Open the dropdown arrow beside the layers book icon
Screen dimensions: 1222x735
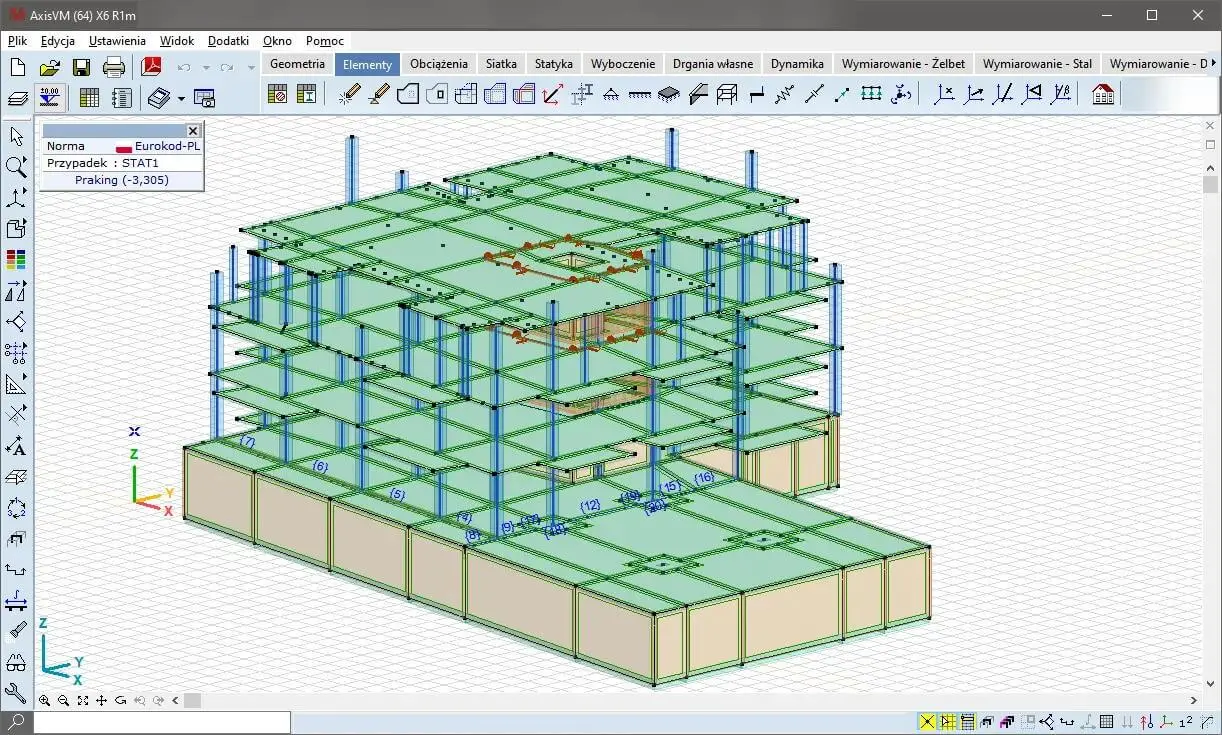coord(181,98)
